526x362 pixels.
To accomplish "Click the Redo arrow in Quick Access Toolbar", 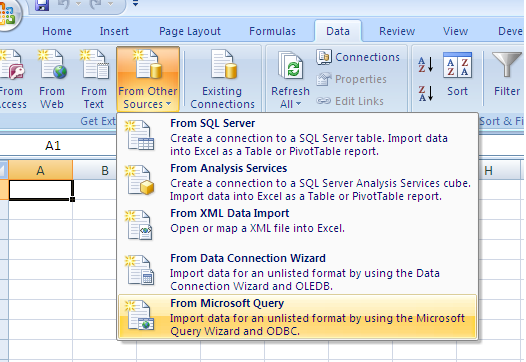I will [96, 4].
